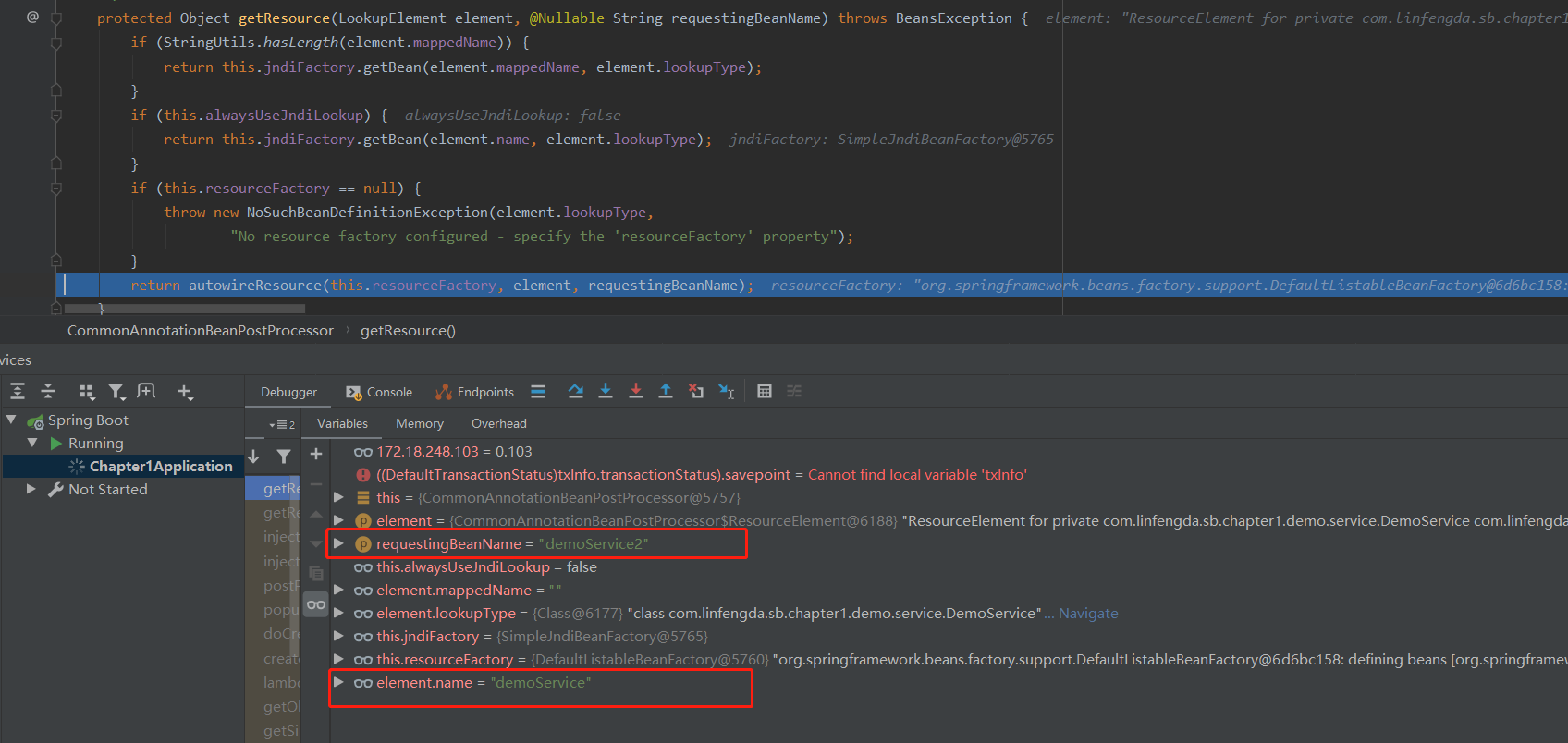Click the New Watch plus icon
This screenshot has height=743, width=1568.
316,454
